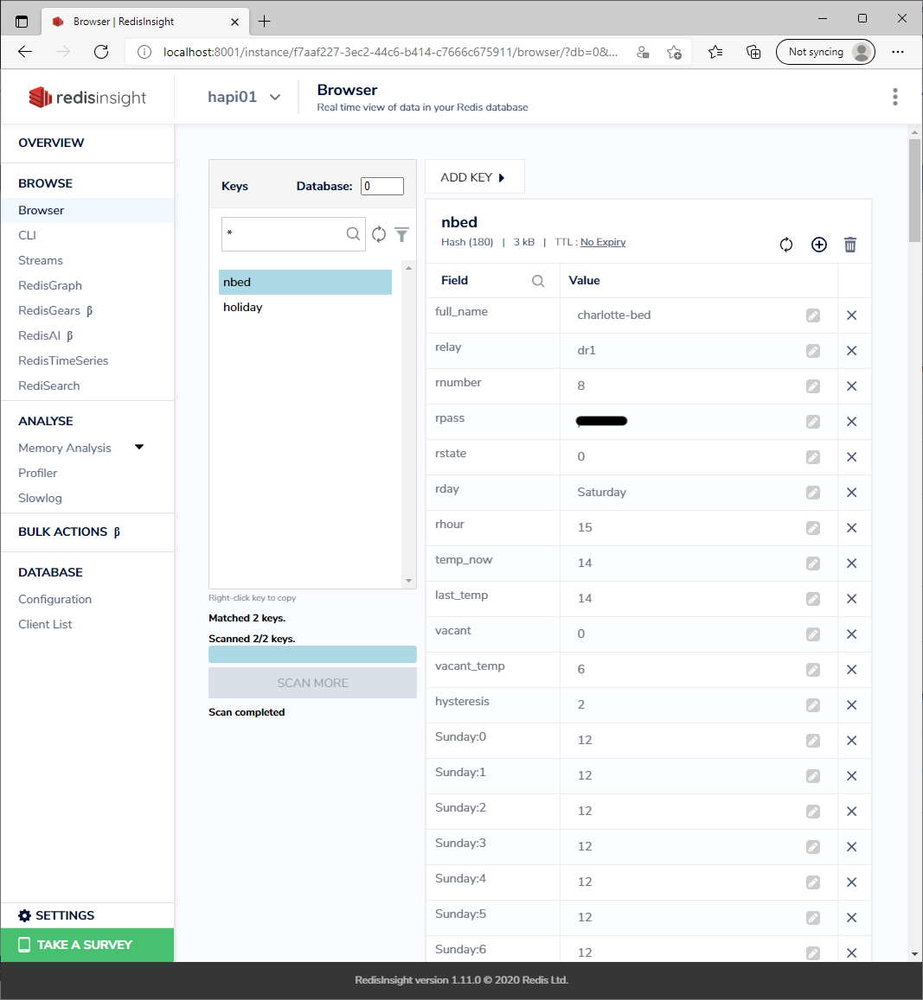Click TAKE A SURVEY button
Viewport: 923px width, 1000px height.
tap(87, 945)
